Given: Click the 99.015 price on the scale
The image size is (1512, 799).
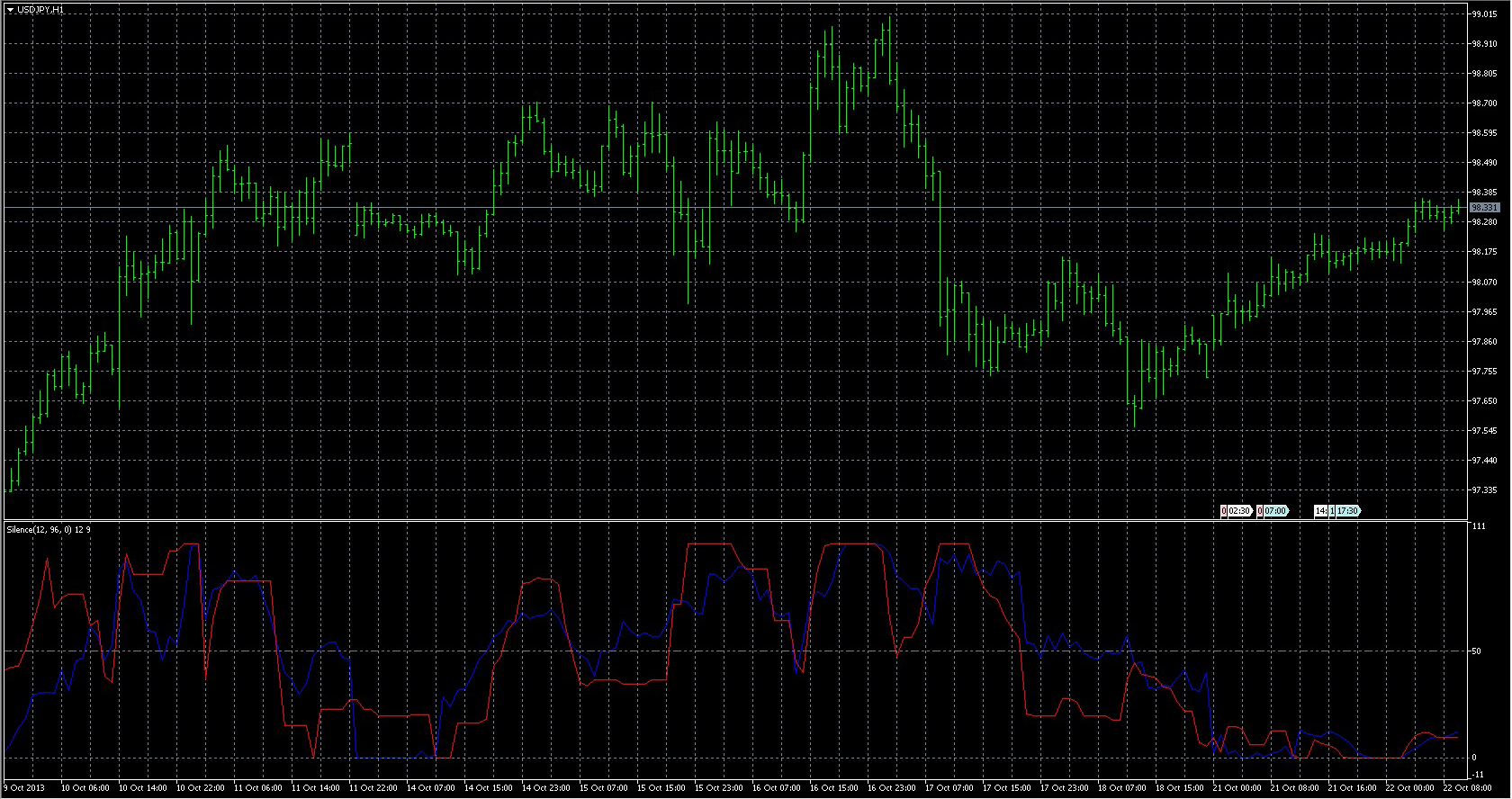Looking at the screenshot, I should coord(1484,14).
